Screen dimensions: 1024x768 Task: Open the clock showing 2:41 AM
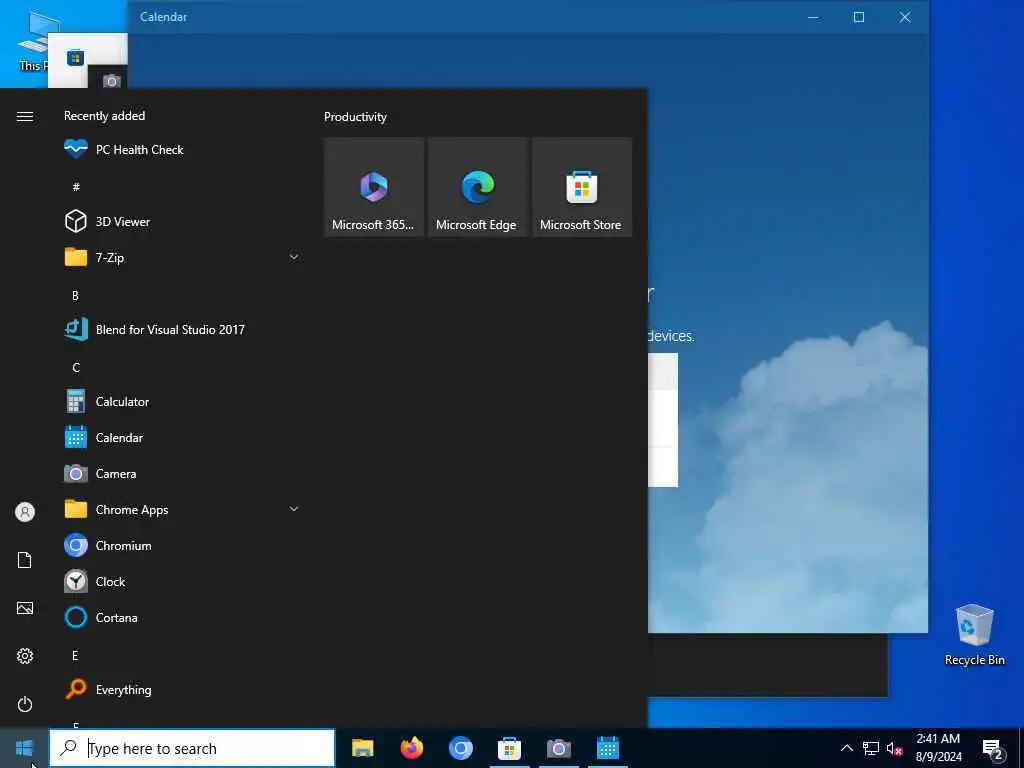pyautogui.click(x=938, y=748)
